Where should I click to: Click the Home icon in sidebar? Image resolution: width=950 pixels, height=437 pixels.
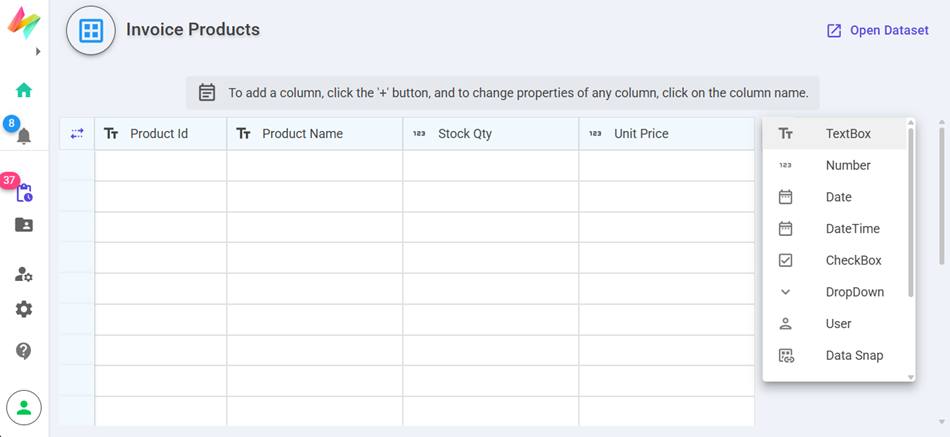24,90
